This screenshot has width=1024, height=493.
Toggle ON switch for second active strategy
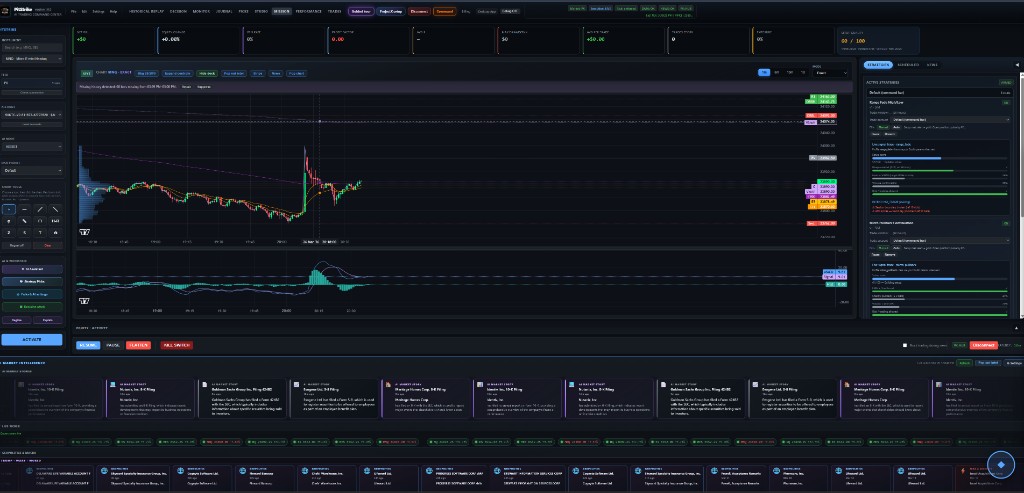click(1006, 223)
